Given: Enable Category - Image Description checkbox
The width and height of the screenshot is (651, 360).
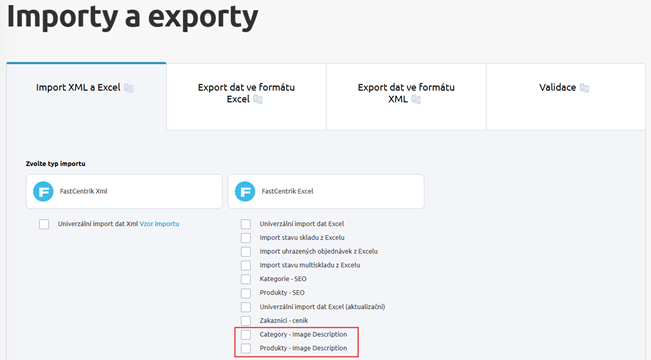Looking at the screenshot, I should [246, 335].
